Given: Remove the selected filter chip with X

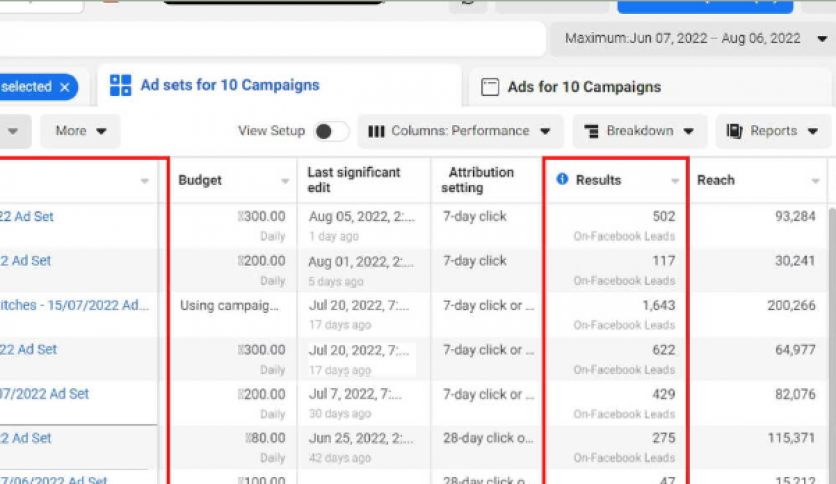Looking at the screenshot, I should 65,87.
